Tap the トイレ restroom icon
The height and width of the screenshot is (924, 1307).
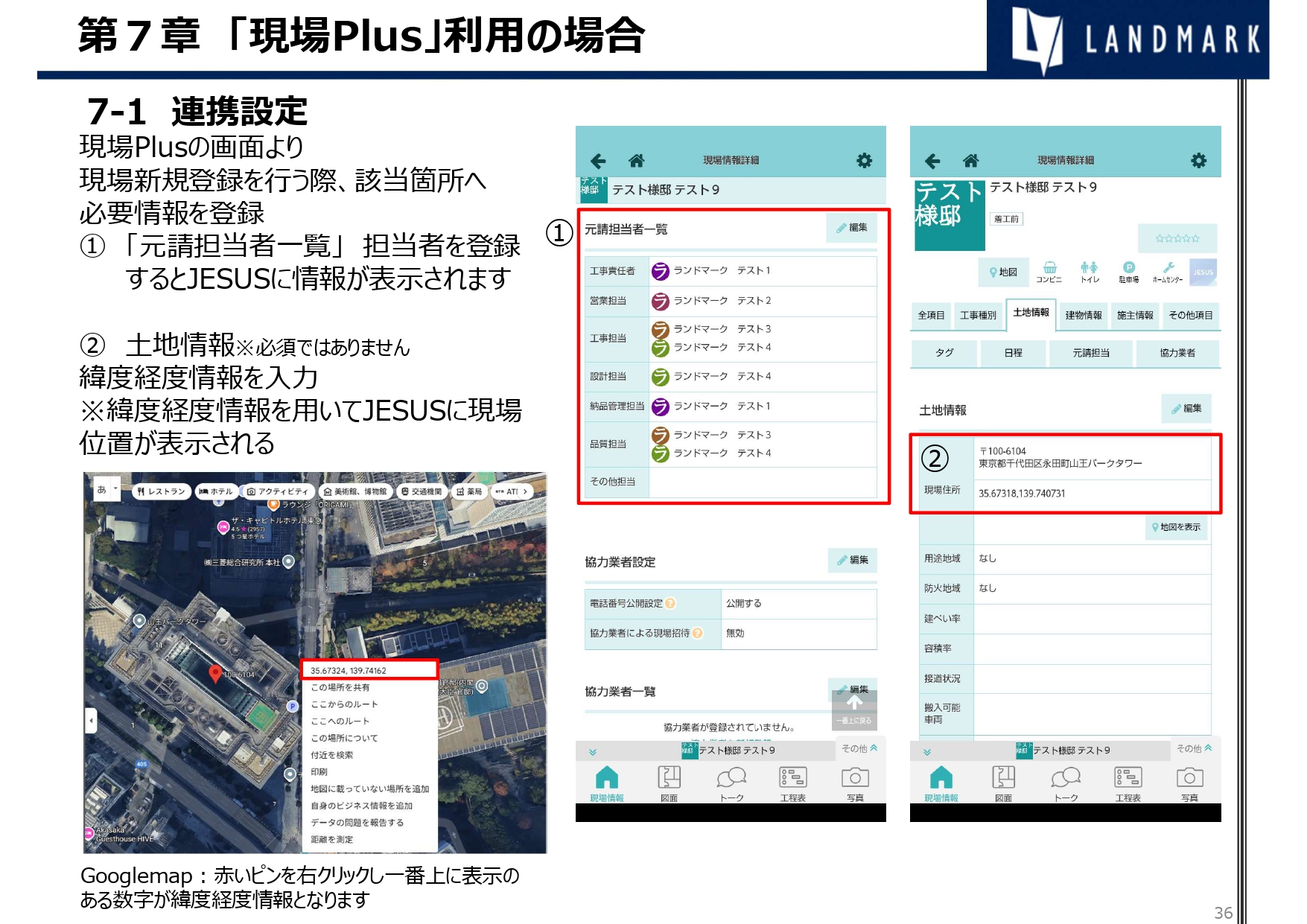(1090, 272)
